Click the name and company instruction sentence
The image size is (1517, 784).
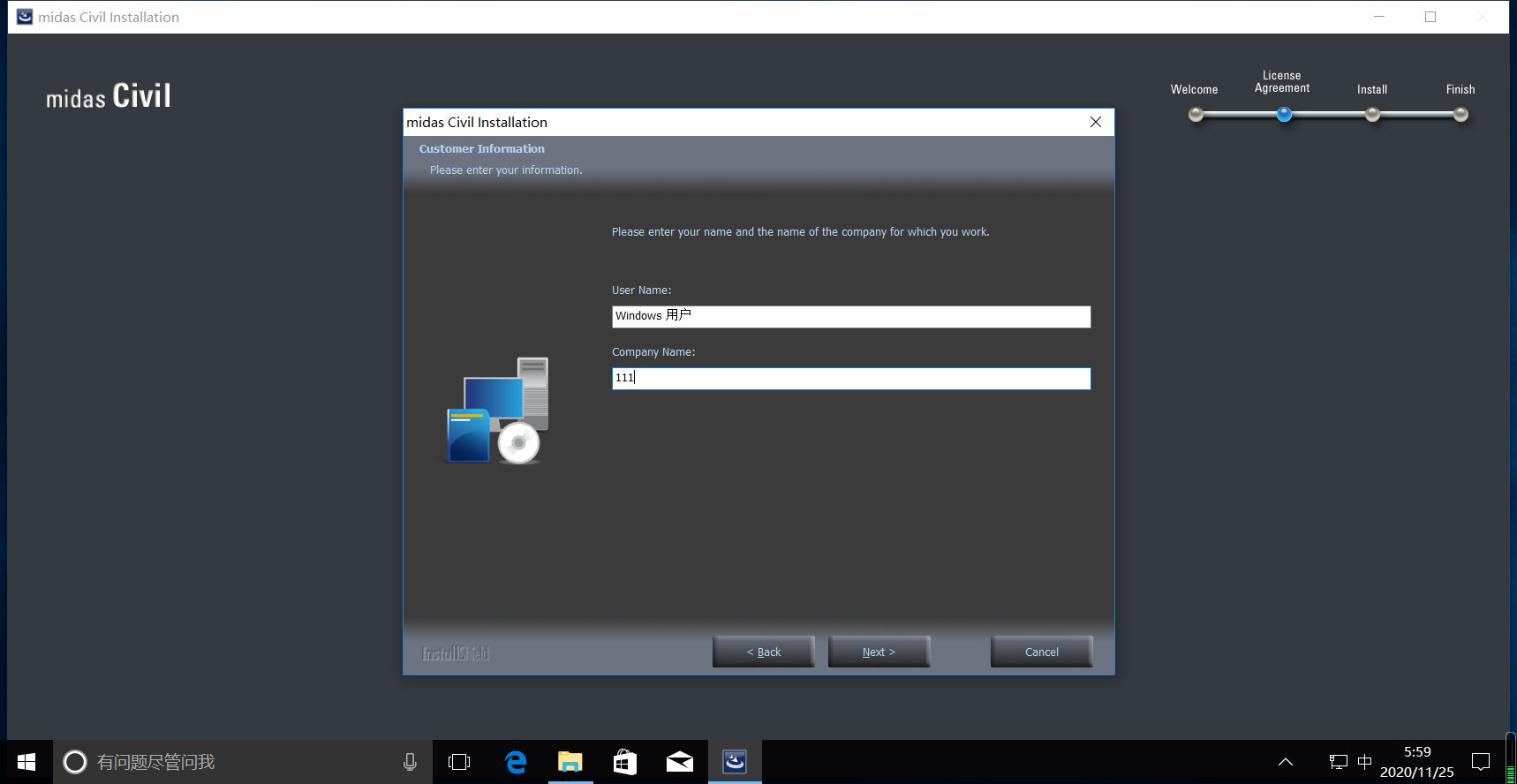click(x=801, y=232)
